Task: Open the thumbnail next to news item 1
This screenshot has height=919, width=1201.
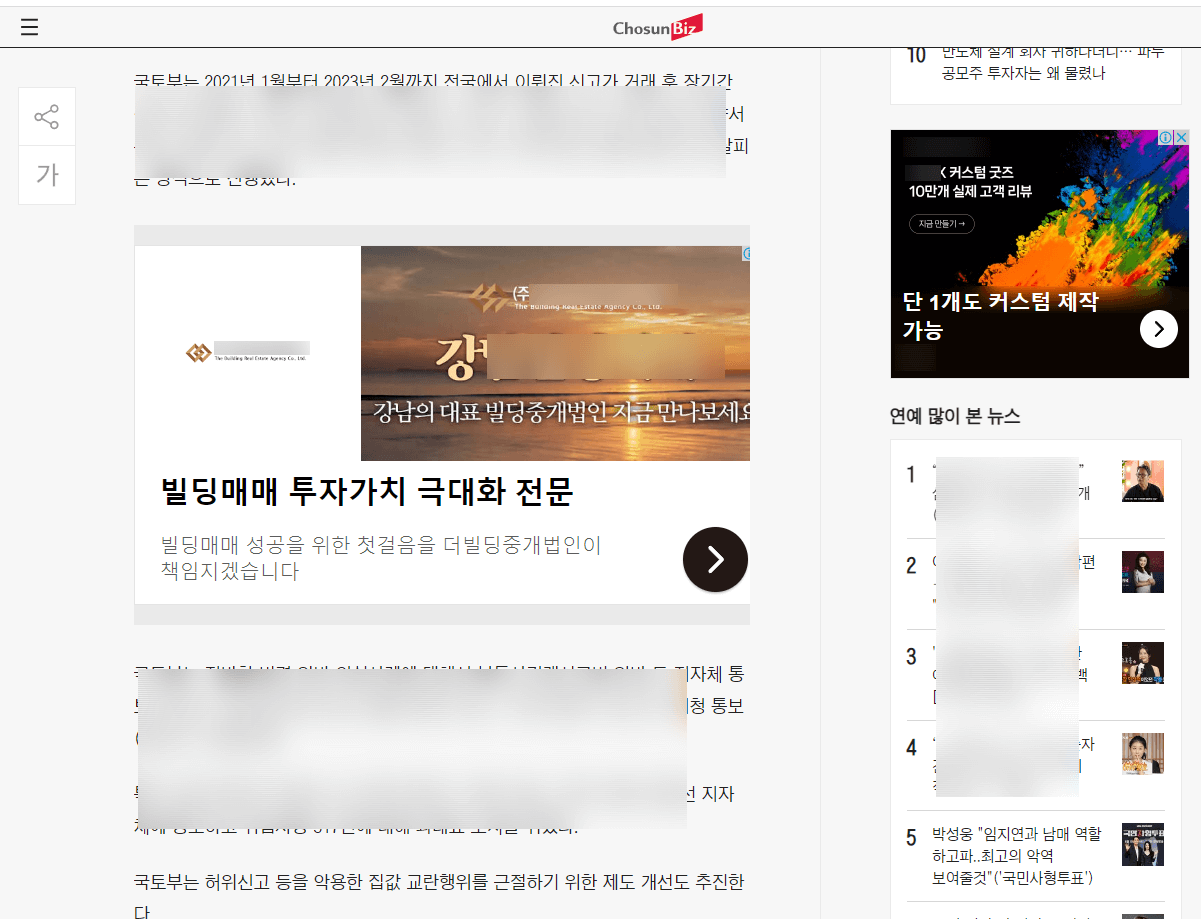Action: (1142, 481)
